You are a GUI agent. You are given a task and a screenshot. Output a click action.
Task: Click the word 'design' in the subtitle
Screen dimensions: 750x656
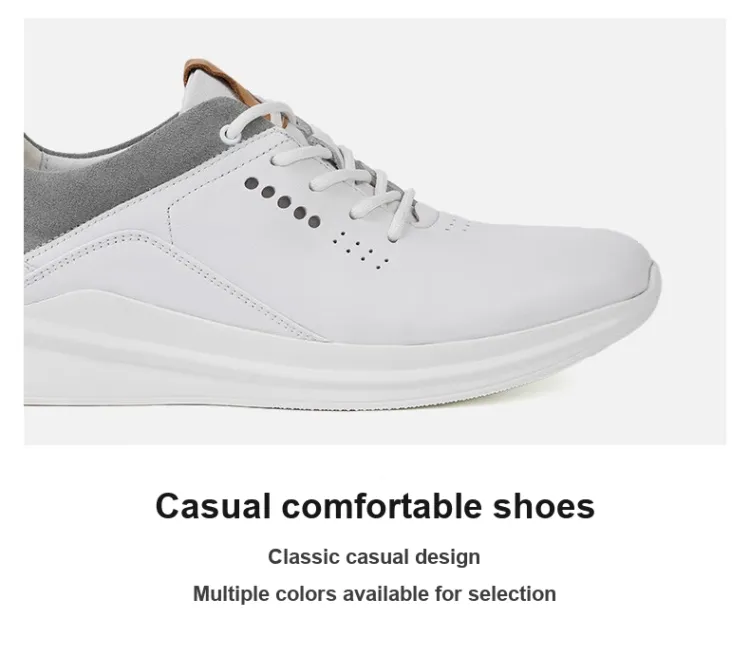coord(448,557)
